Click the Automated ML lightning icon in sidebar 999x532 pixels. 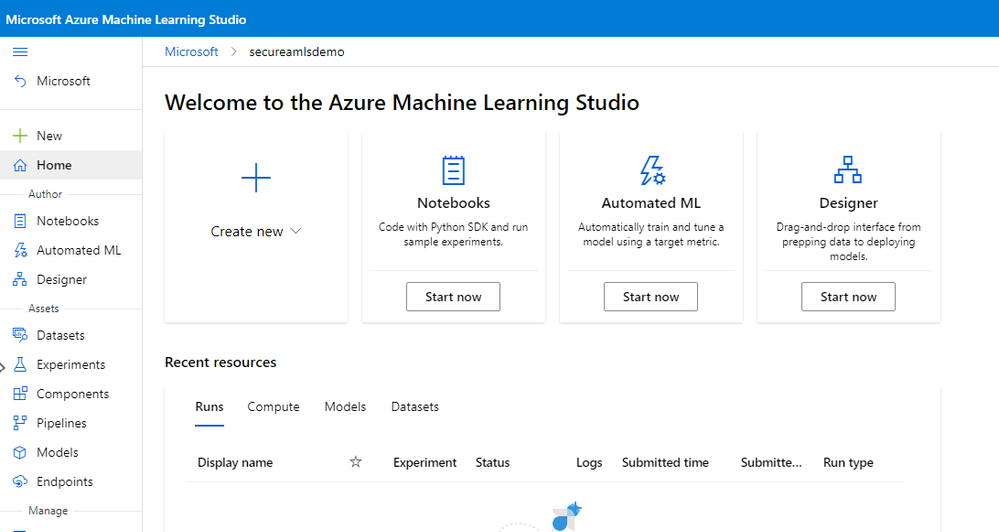(x=20, y=250)
